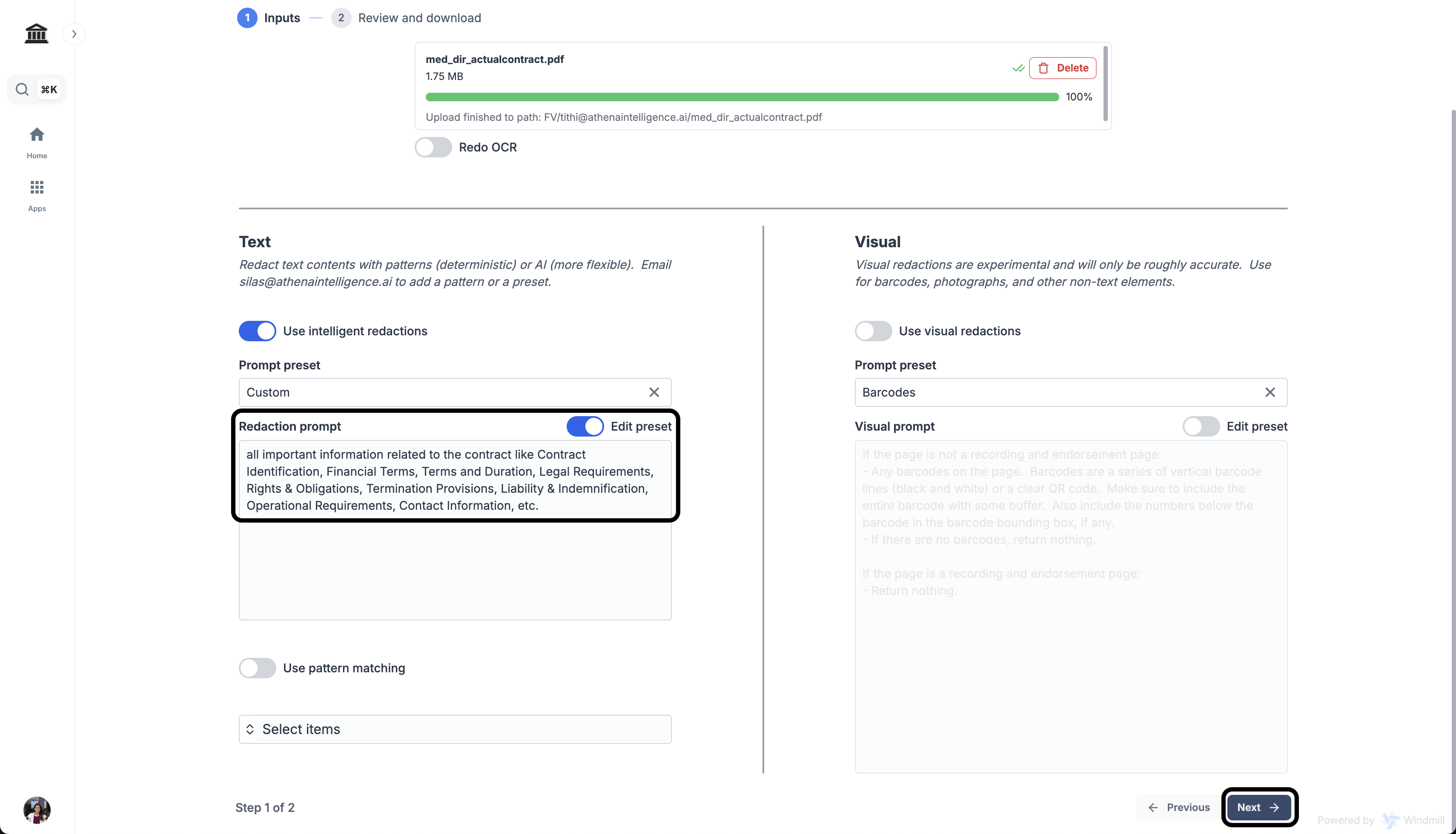Turn on Use pattern matching
Screen dimensions: 1456x834
[257, 668]
